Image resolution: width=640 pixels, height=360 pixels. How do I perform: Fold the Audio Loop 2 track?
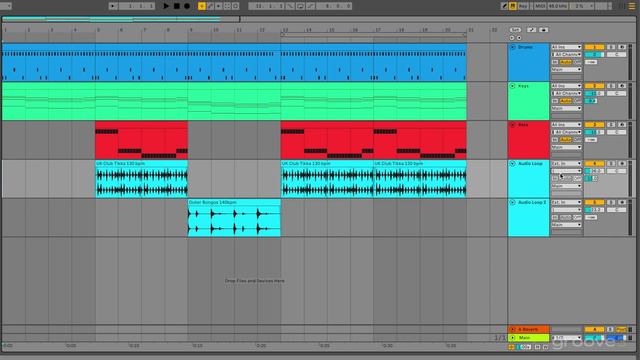[513, 202]
